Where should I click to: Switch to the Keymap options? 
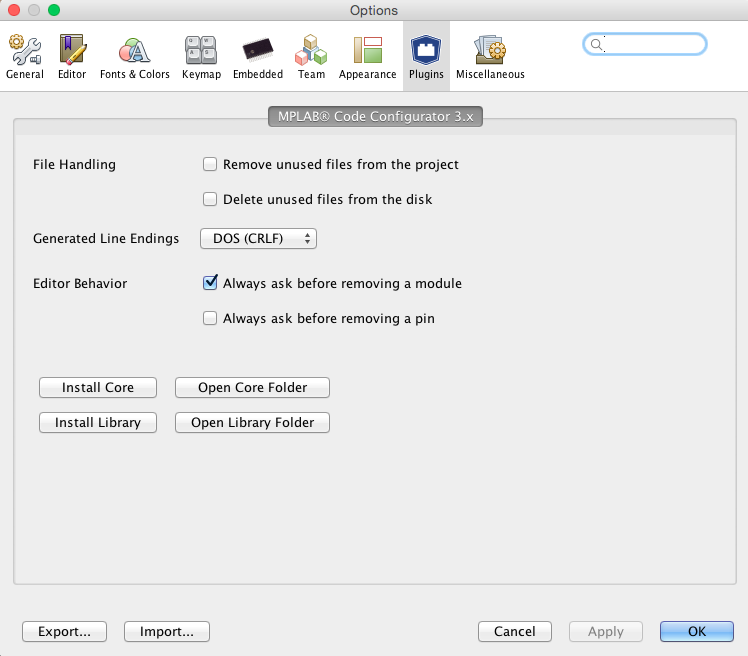click(201, 57)
